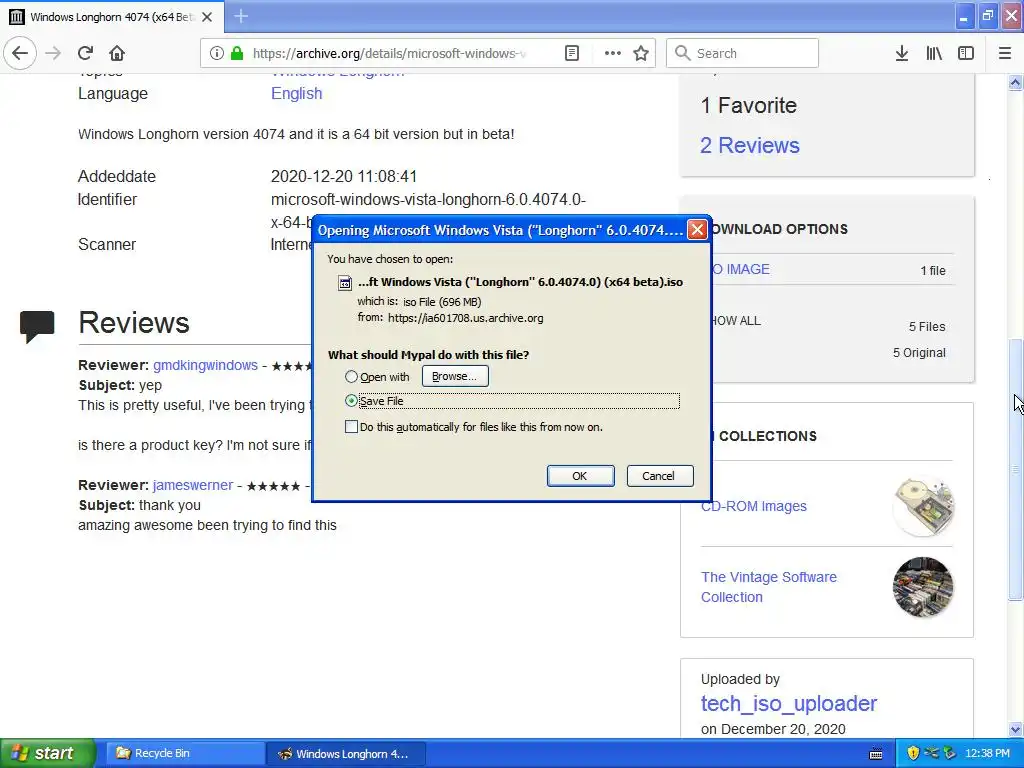1024x768 pixels.
Task: Show site information icon in address bar
Action: (x=217, y=53)
